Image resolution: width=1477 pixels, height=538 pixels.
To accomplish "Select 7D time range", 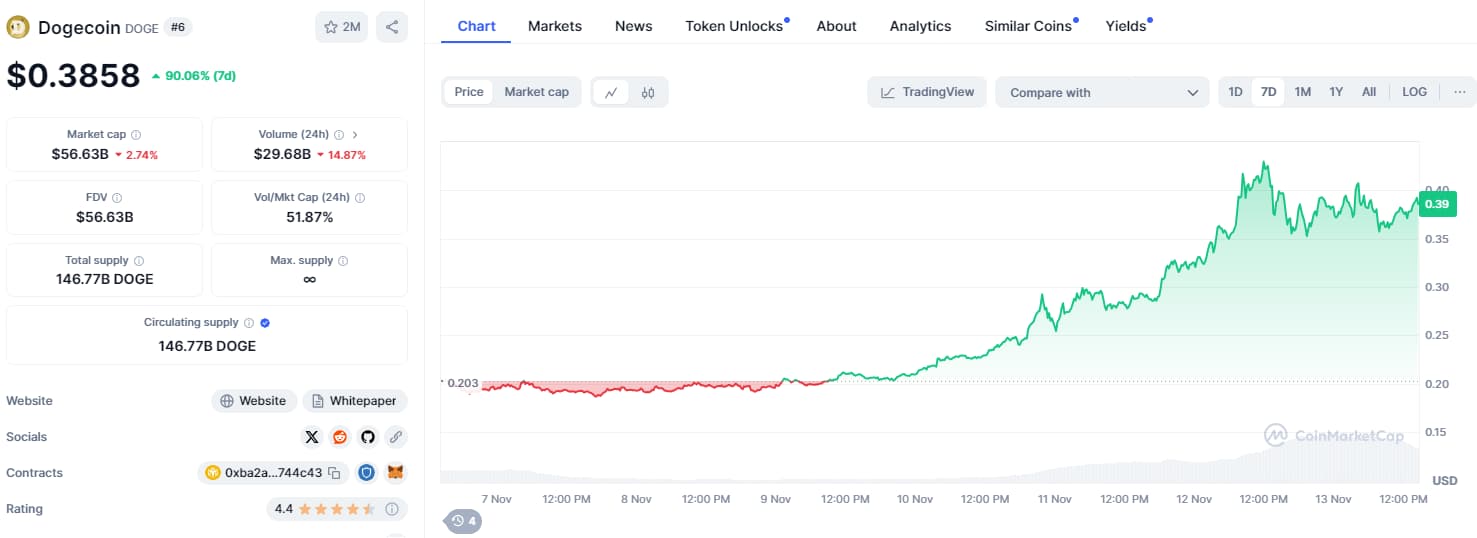I will click(1268, 92).
